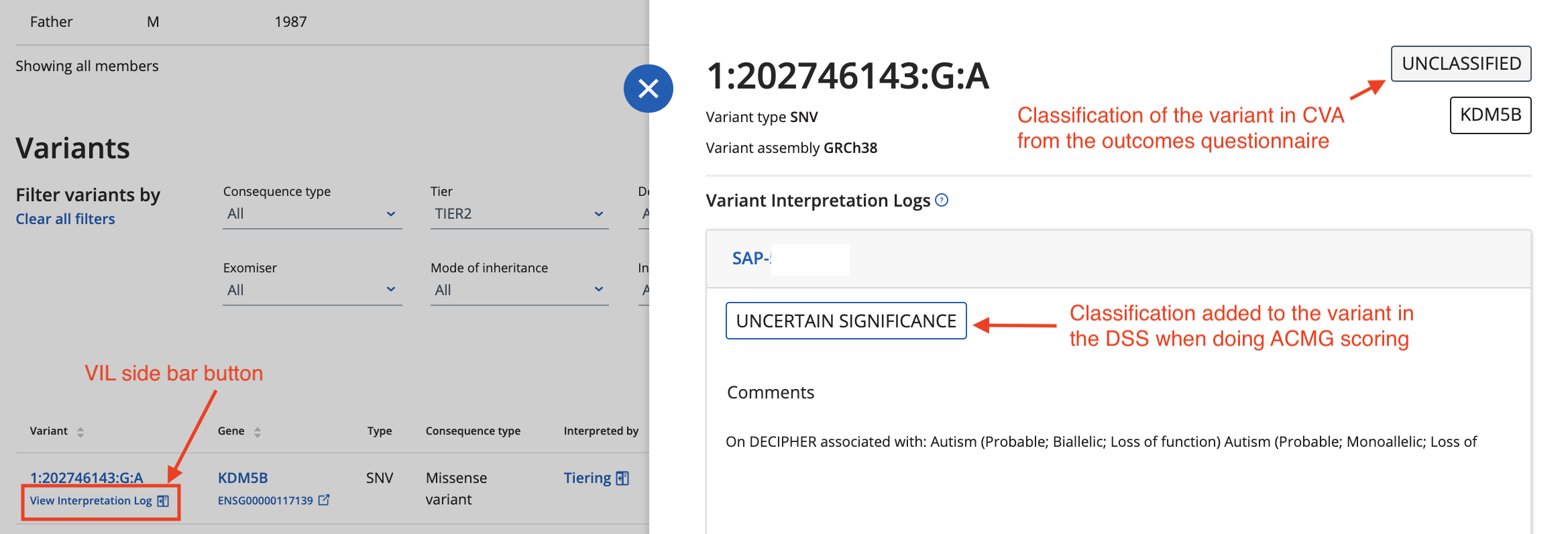
Task: Click the panel icon next to Tiering
Action: click(x=622, y=478)
